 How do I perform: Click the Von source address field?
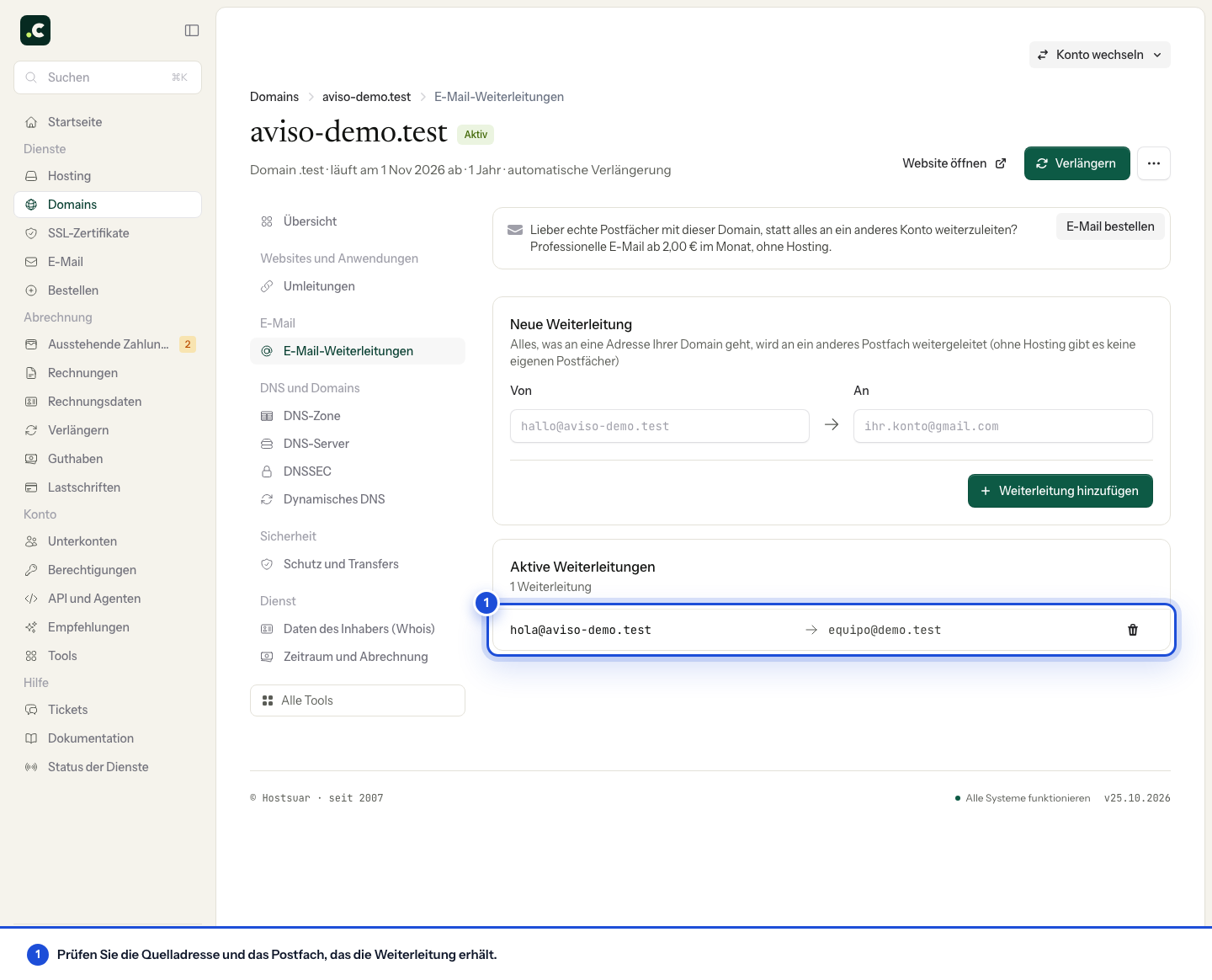click(660, 426)
